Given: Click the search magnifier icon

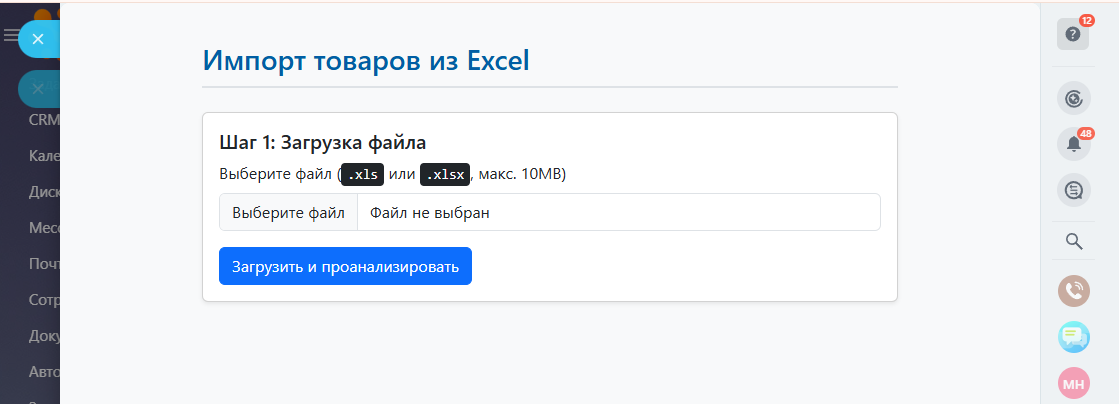Looking at the screenshot, I should point(1074,241).
